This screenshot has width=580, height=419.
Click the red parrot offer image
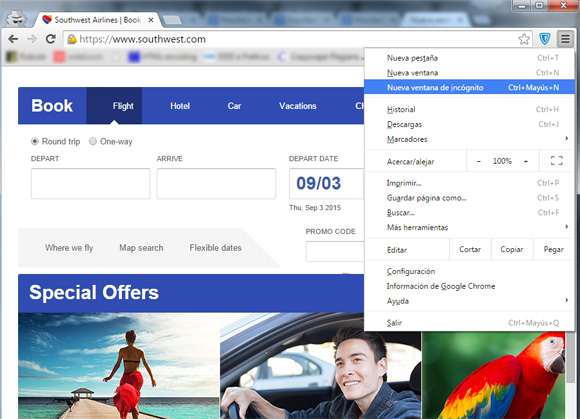click(493, 375)
